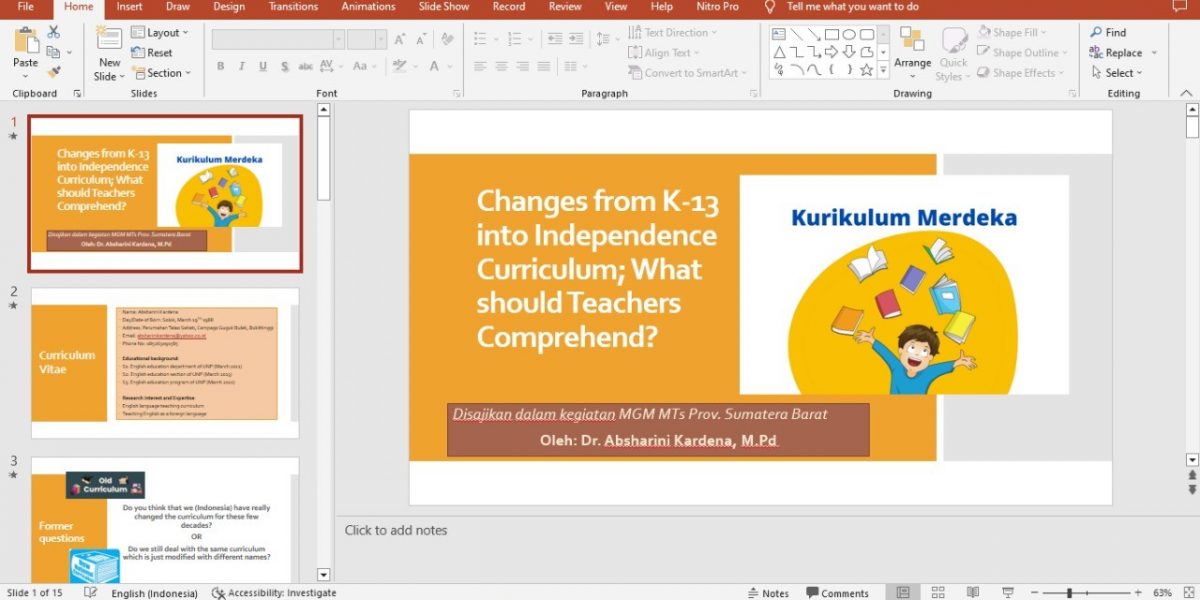Click the zoom slider handle
1200x600 pixels.
click(x=1069, y=593)
